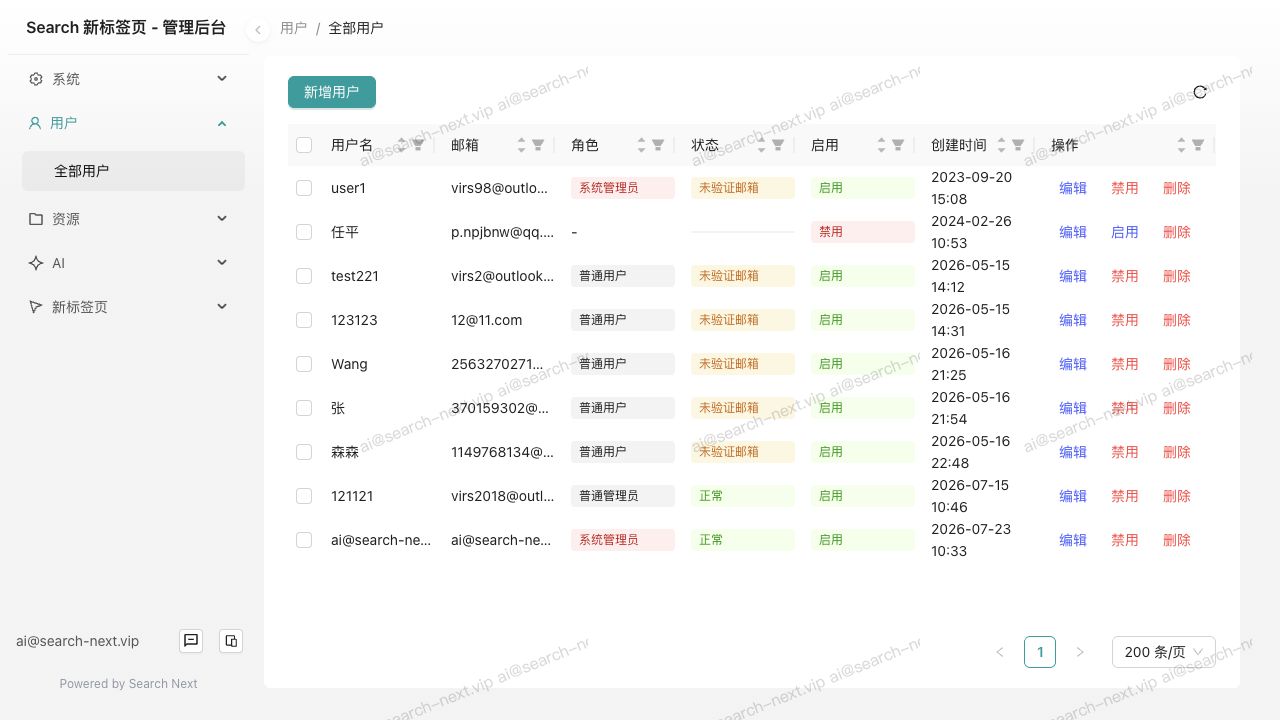
Task: Click the Search 新标签页 - 管理后台 title
Action: point(125,28)
